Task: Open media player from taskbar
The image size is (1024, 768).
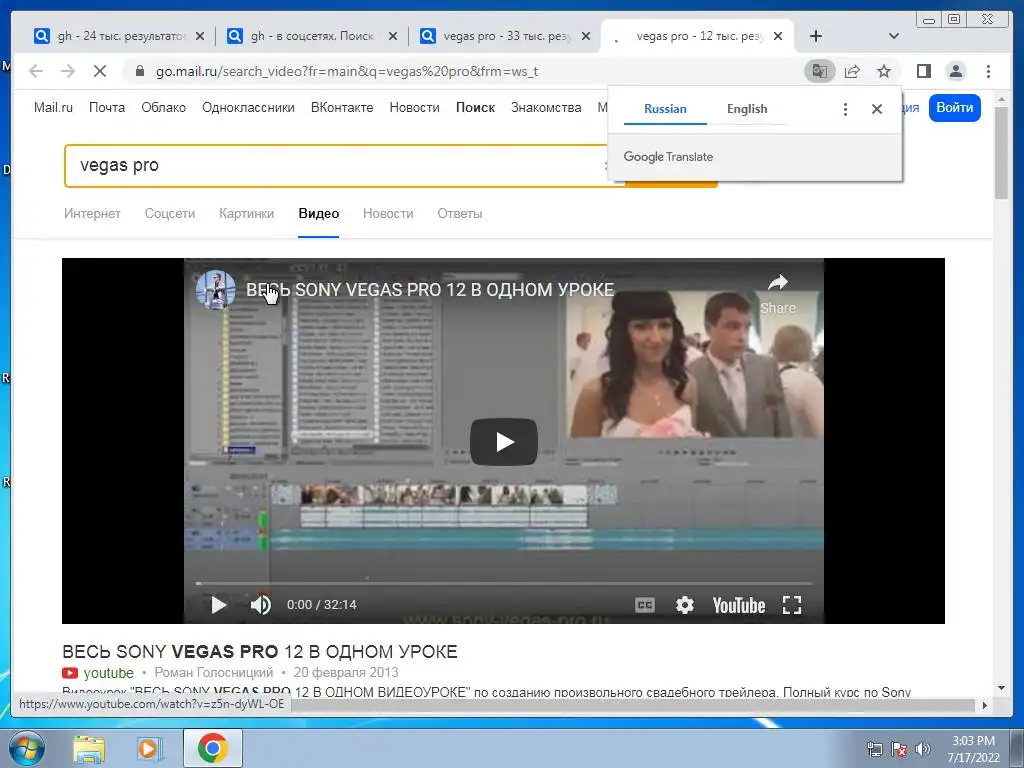Action: [150, 748]
